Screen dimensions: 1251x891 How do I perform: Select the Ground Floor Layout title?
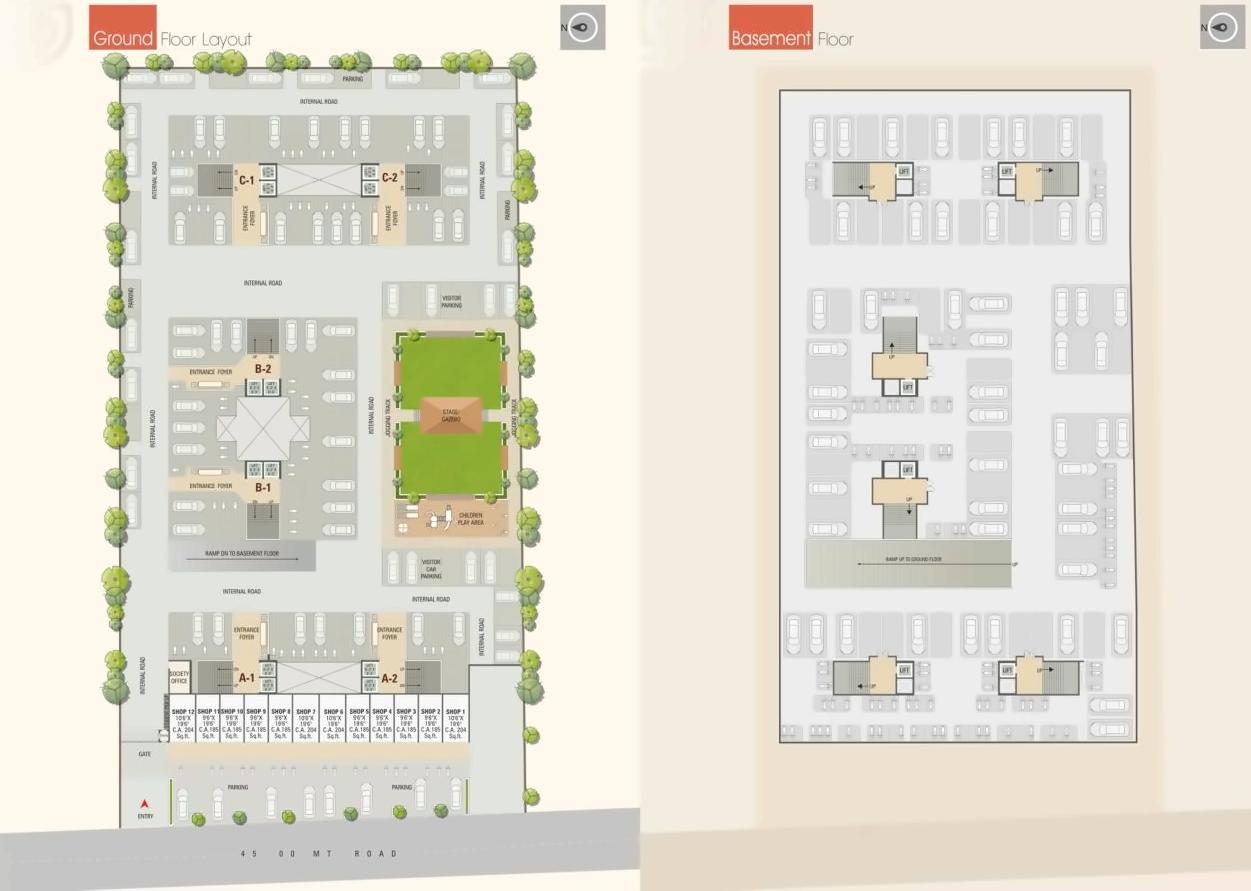170,37
